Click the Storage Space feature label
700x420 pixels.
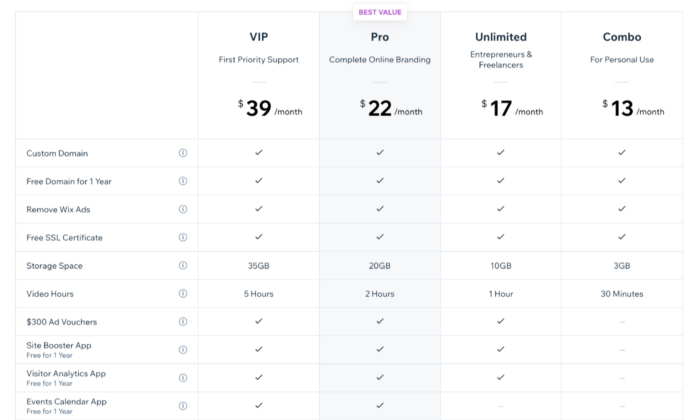[x=54, y=266]
